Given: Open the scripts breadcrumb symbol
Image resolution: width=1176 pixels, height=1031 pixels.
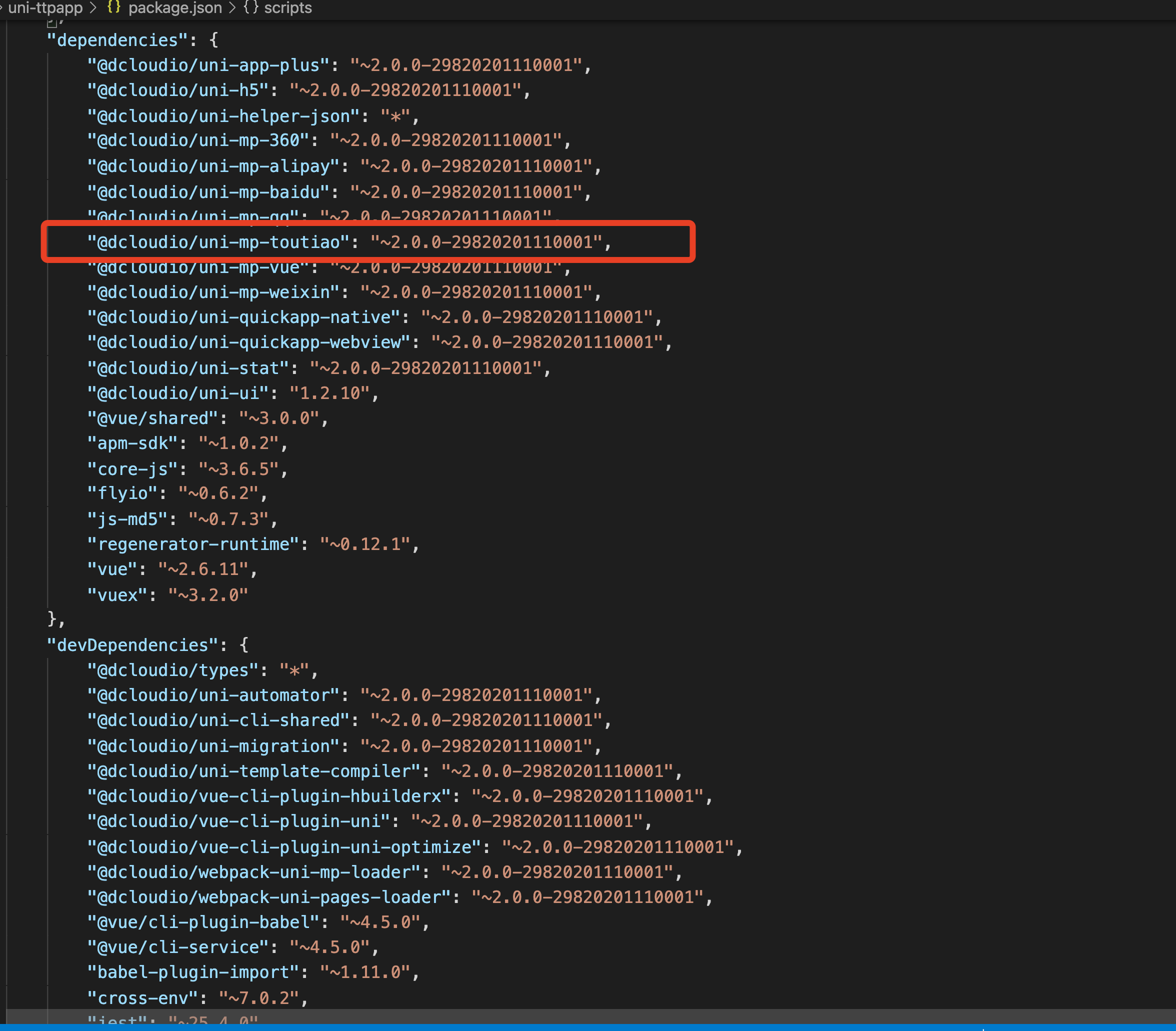Looking at the screenshot, I should click(287, 7).
